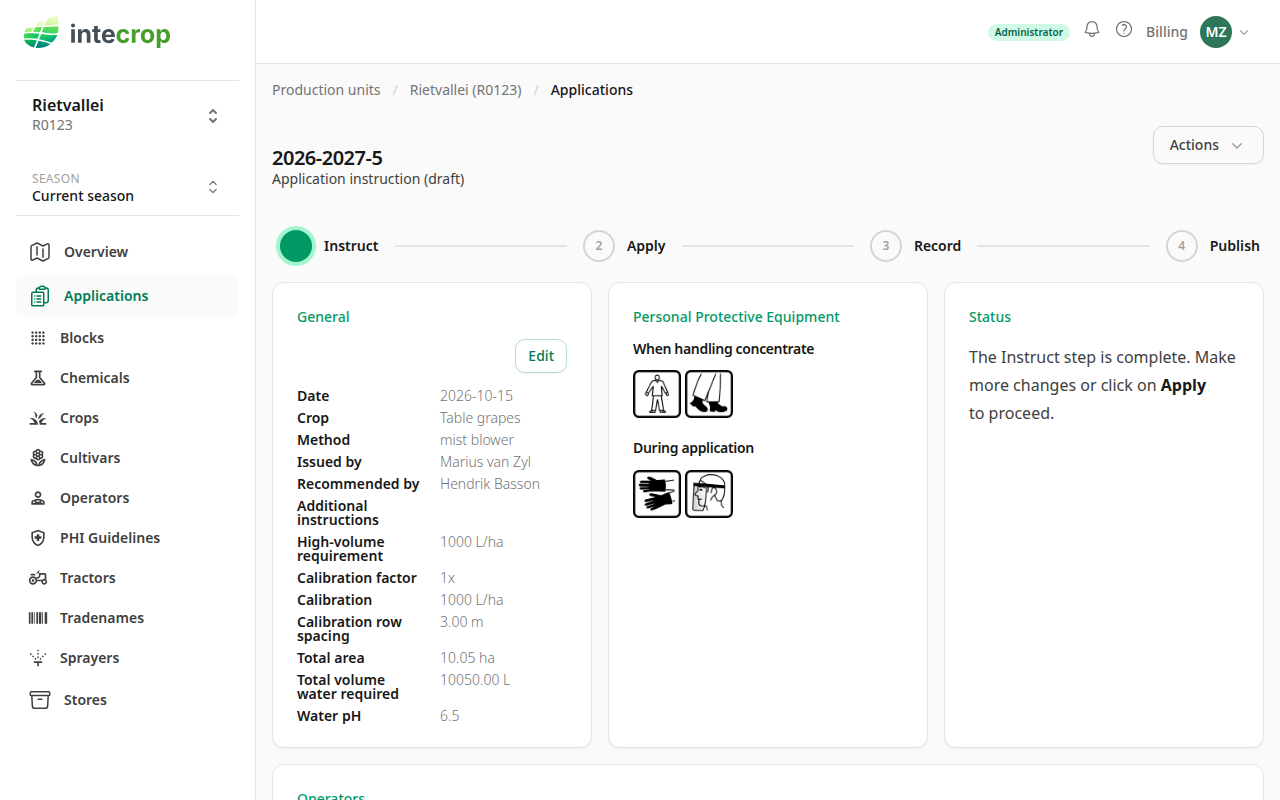The width and height of the screenshot is (1280, 800).
Task: Click the date value 2026-10-15
Action: point(476,396)
